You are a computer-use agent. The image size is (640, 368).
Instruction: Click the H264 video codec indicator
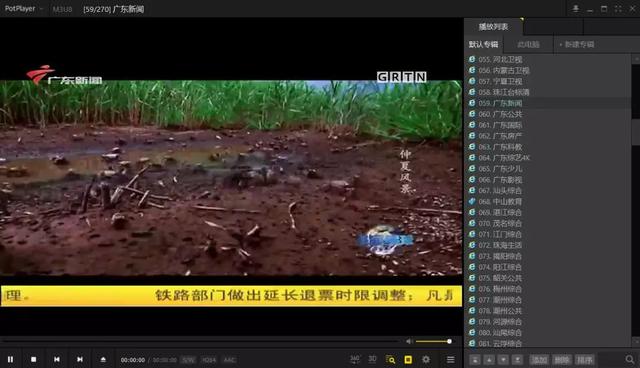pyautogui.click(x=209, y=360)
